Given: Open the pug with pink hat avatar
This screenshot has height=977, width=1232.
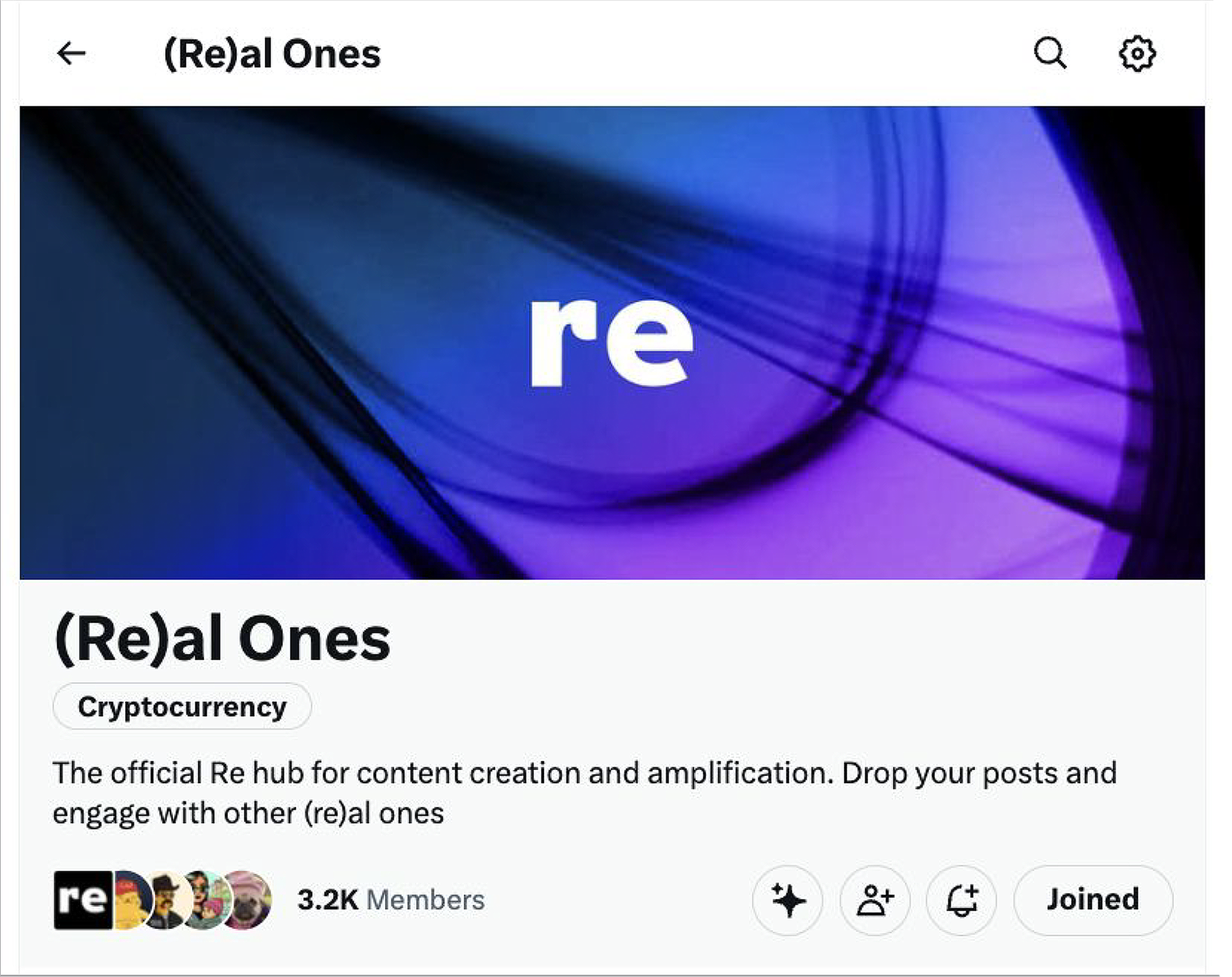Looking at the screenshot, I should 249,900.
